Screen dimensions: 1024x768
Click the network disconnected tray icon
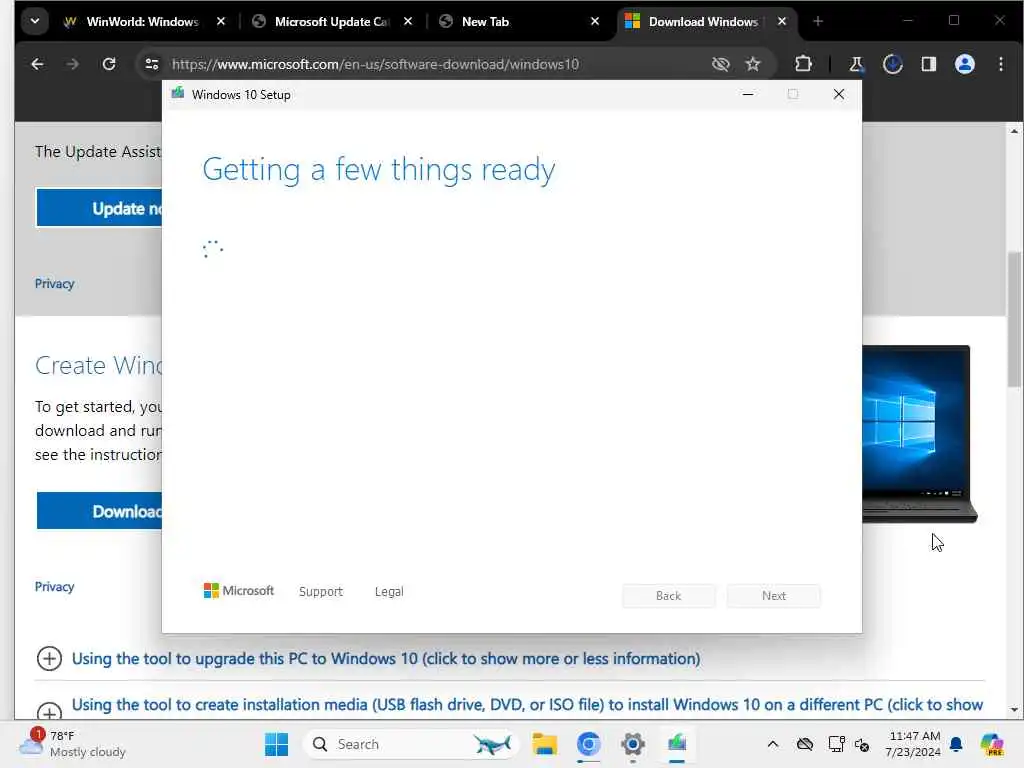[863, 745]
